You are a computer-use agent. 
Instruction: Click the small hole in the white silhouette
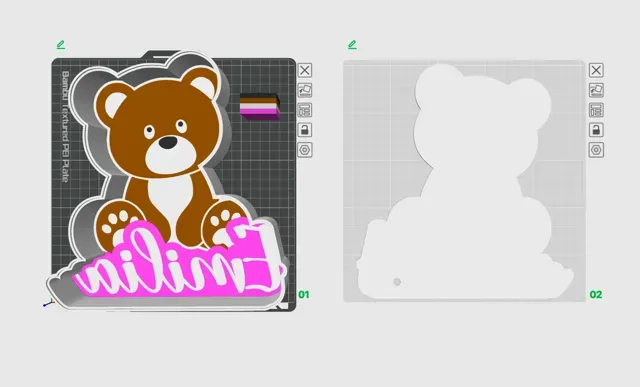pos(397,282)
